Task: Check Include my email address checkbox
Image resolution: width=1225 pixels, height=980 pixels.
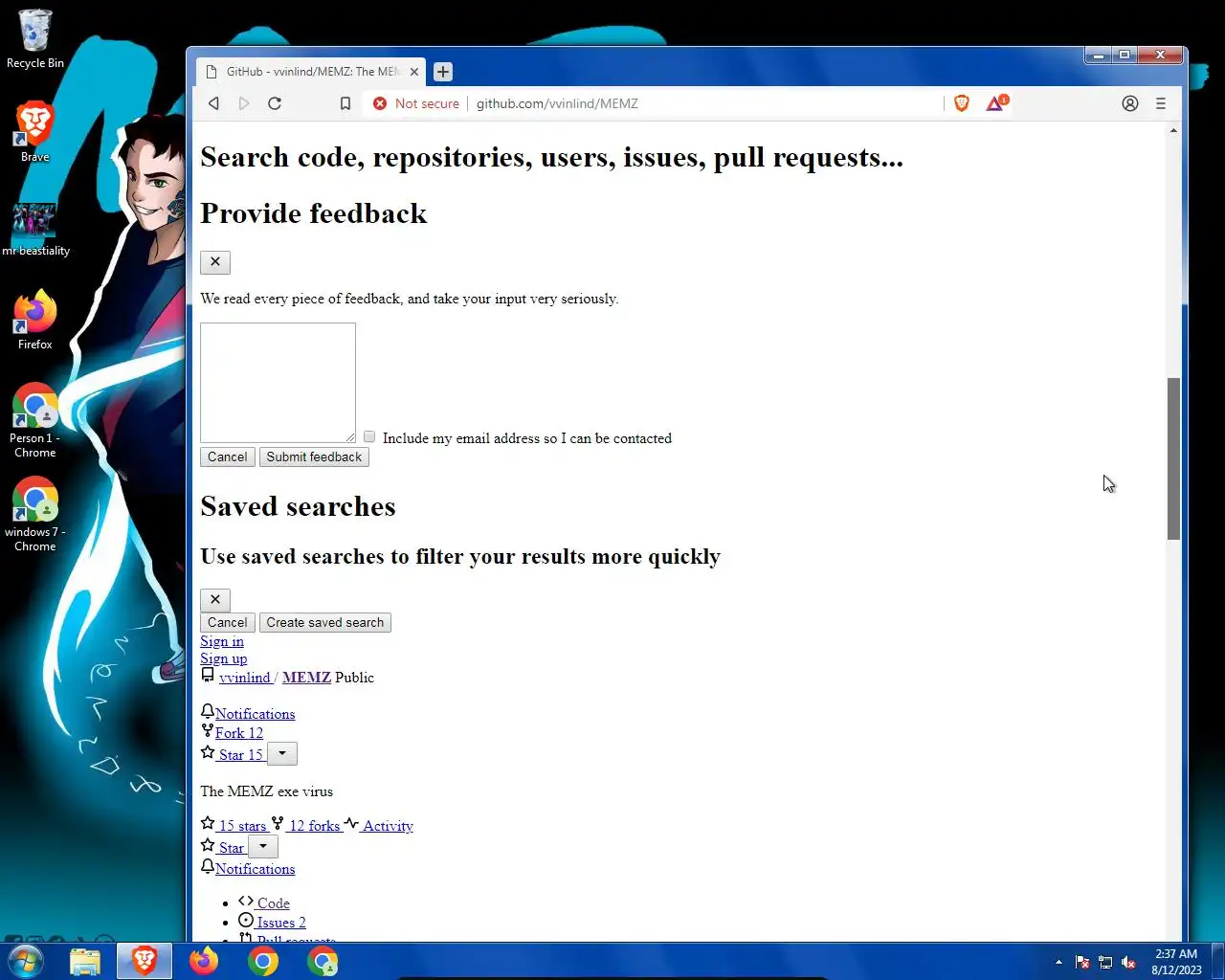Action: (x=369, y=436)
